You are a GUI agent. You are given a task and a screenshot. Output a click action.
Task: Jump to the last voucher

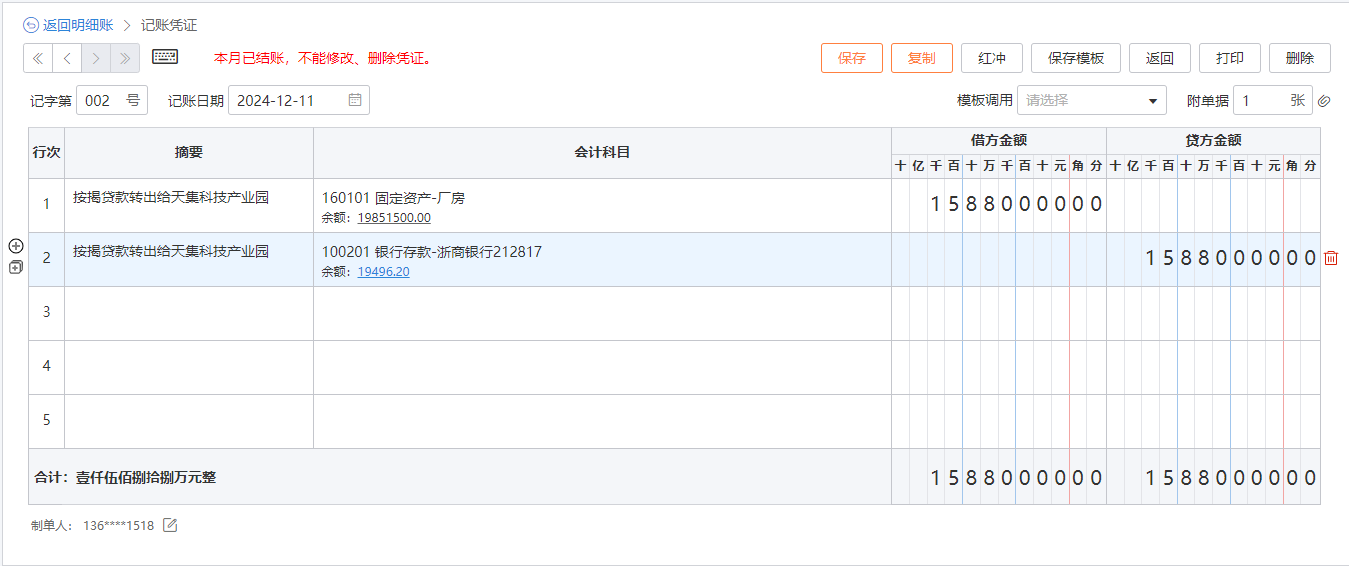click(125, 58)
